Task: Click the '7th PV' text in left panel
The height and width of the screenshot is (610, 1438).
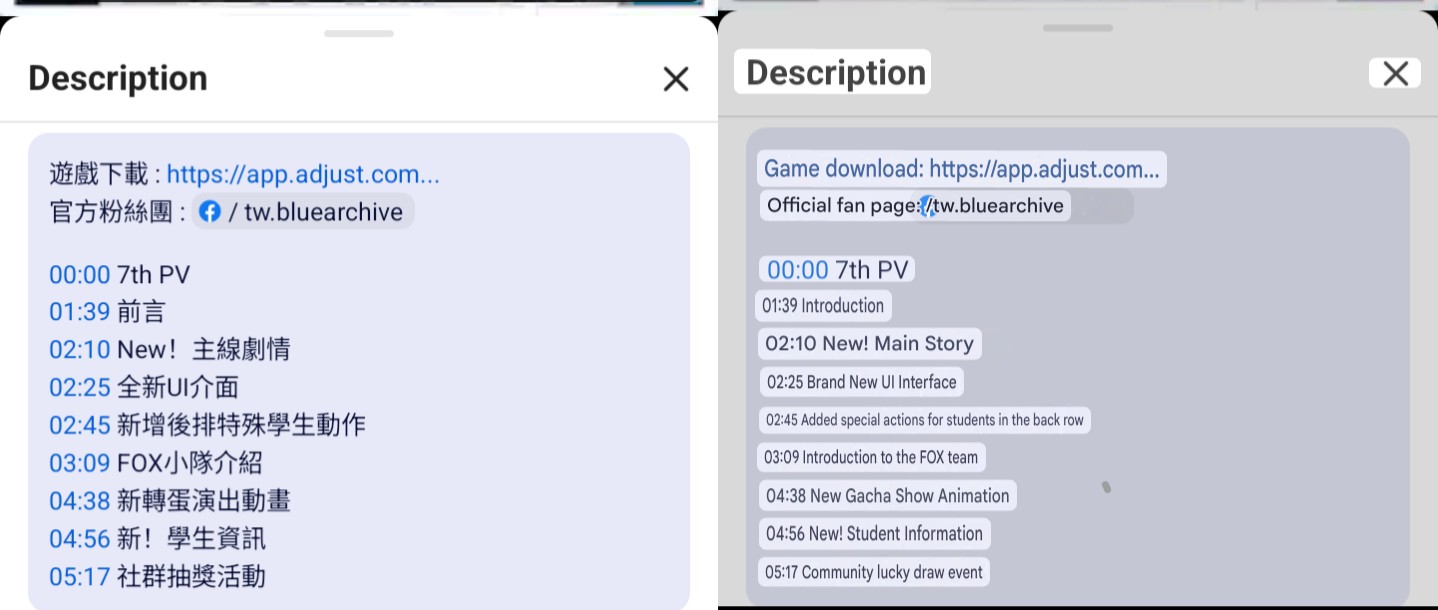Action: (x=153, y=274)
